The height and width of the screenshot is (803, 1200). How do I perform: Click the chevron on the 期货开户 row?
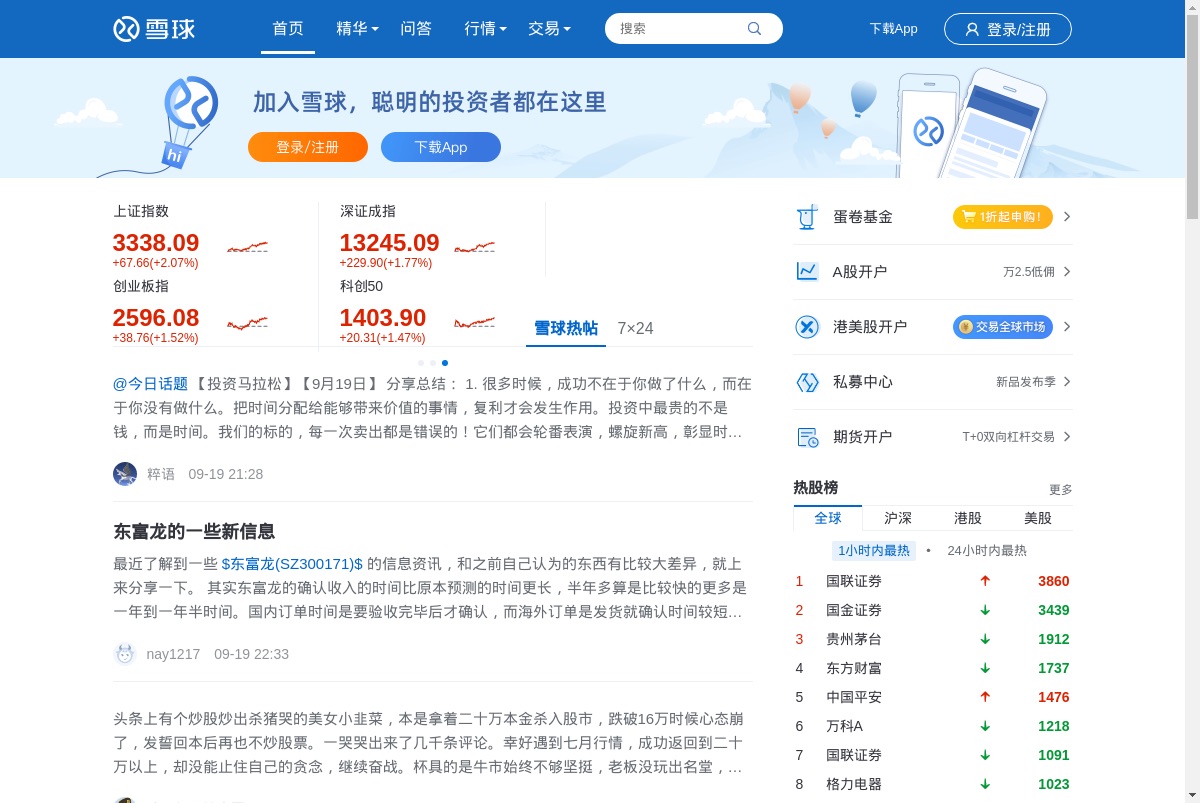pos(1067,437)
